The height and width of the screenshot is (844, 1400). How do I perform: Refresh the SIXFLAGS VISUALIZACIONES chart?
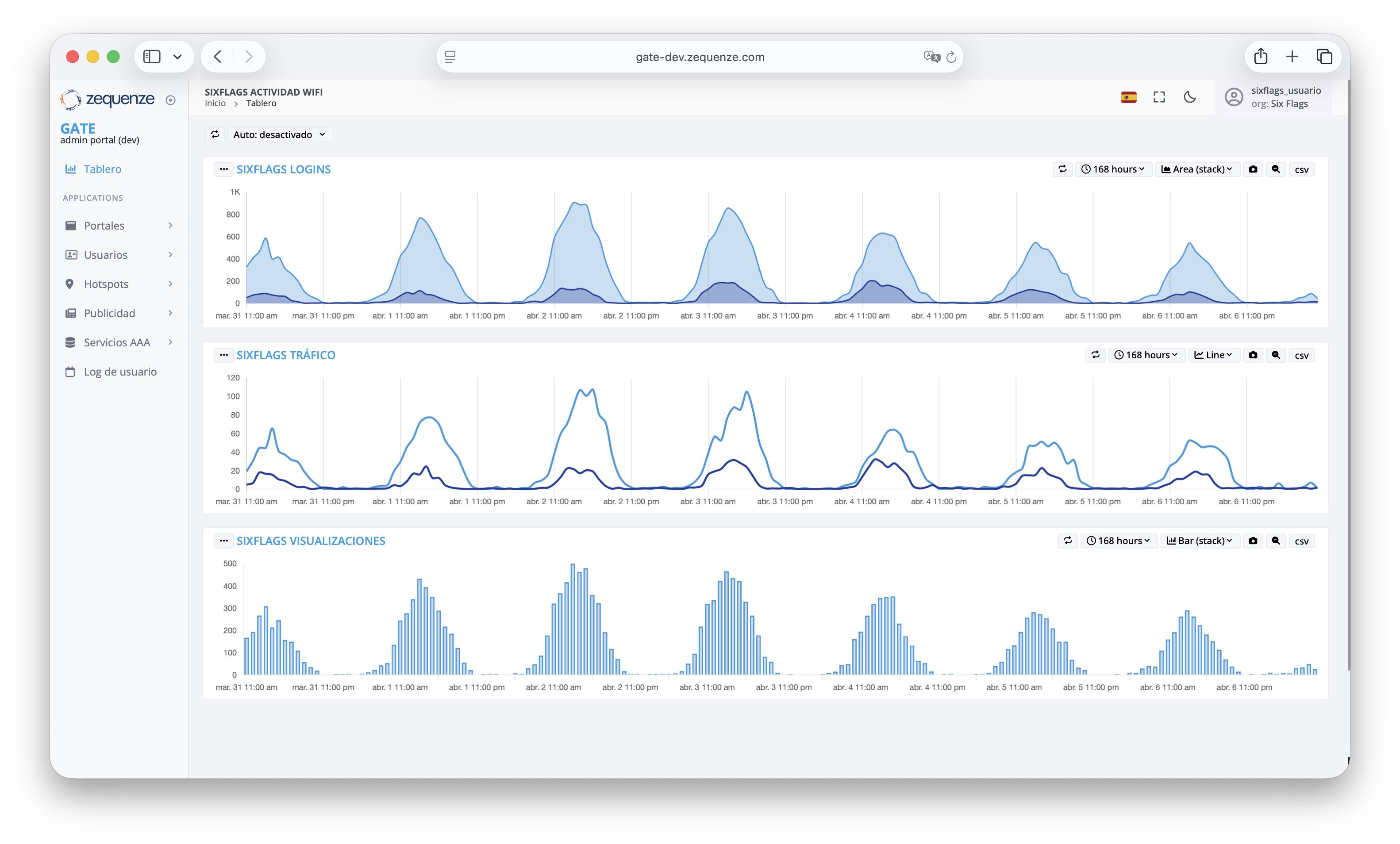[1068, 541]
